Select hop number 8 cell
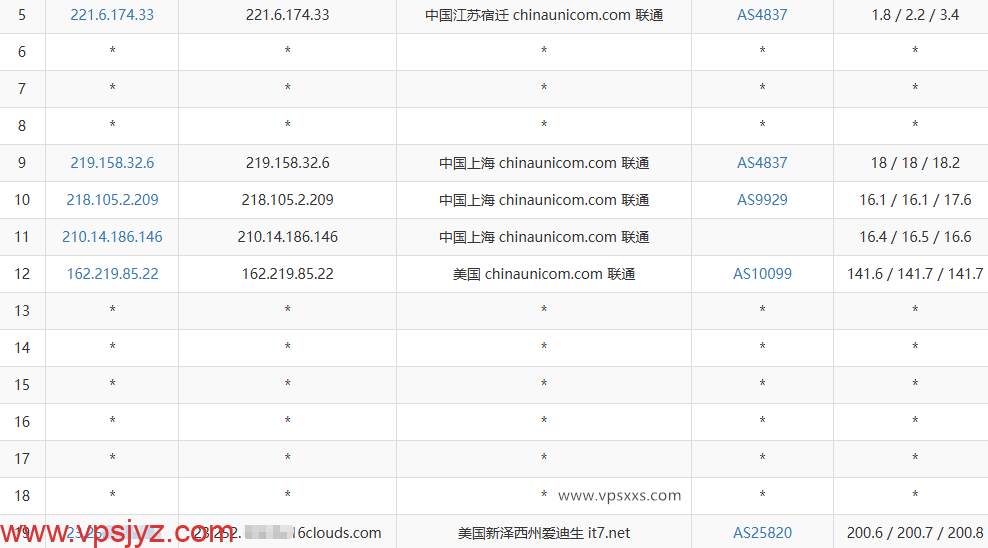The image size is (988, 548). pos(22,126)
